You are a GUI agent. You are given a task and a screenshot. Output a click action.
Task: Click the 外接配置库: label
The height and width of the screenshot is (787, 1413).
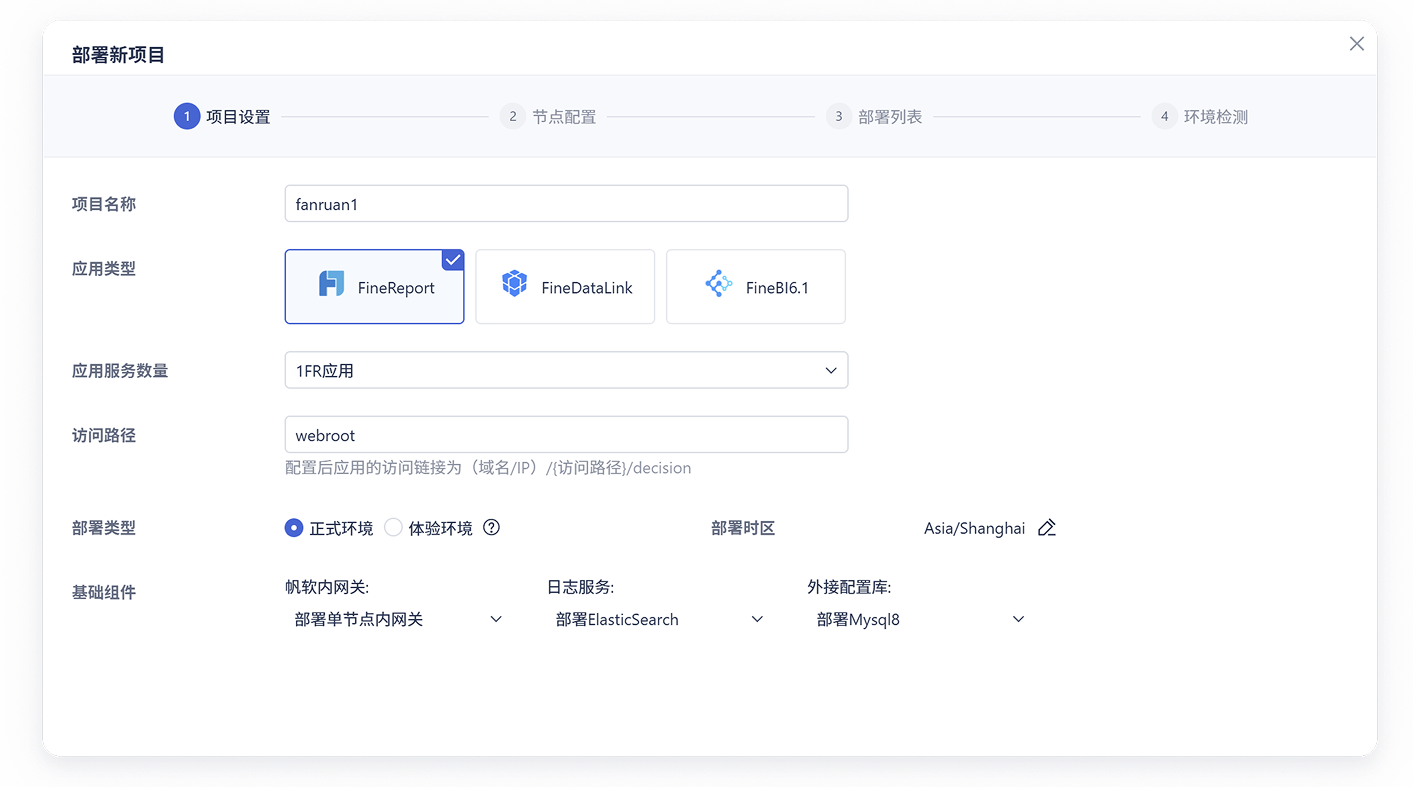(850, 588)
